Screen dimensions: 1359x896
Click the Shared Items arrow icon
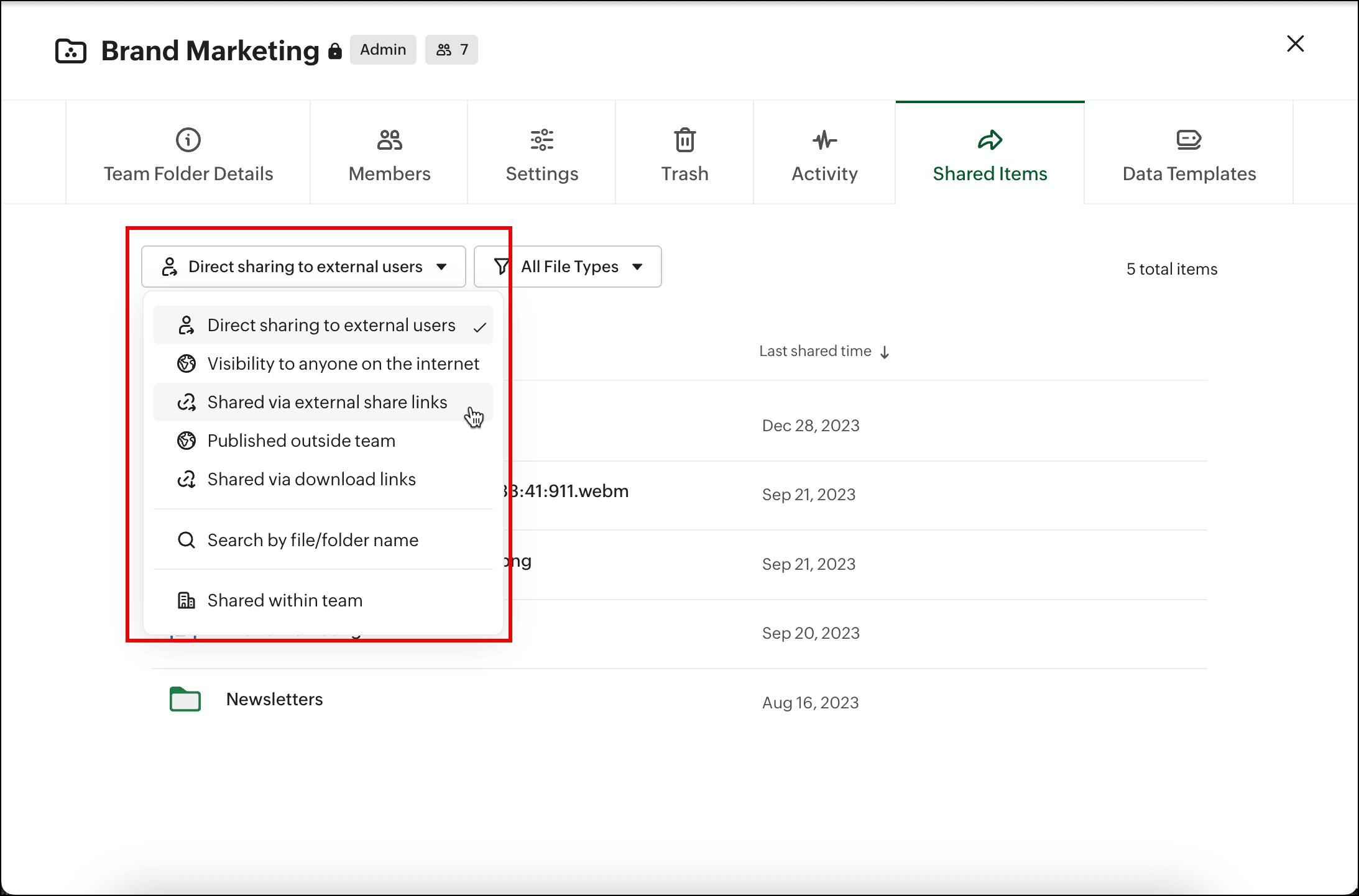pos(990,140)
